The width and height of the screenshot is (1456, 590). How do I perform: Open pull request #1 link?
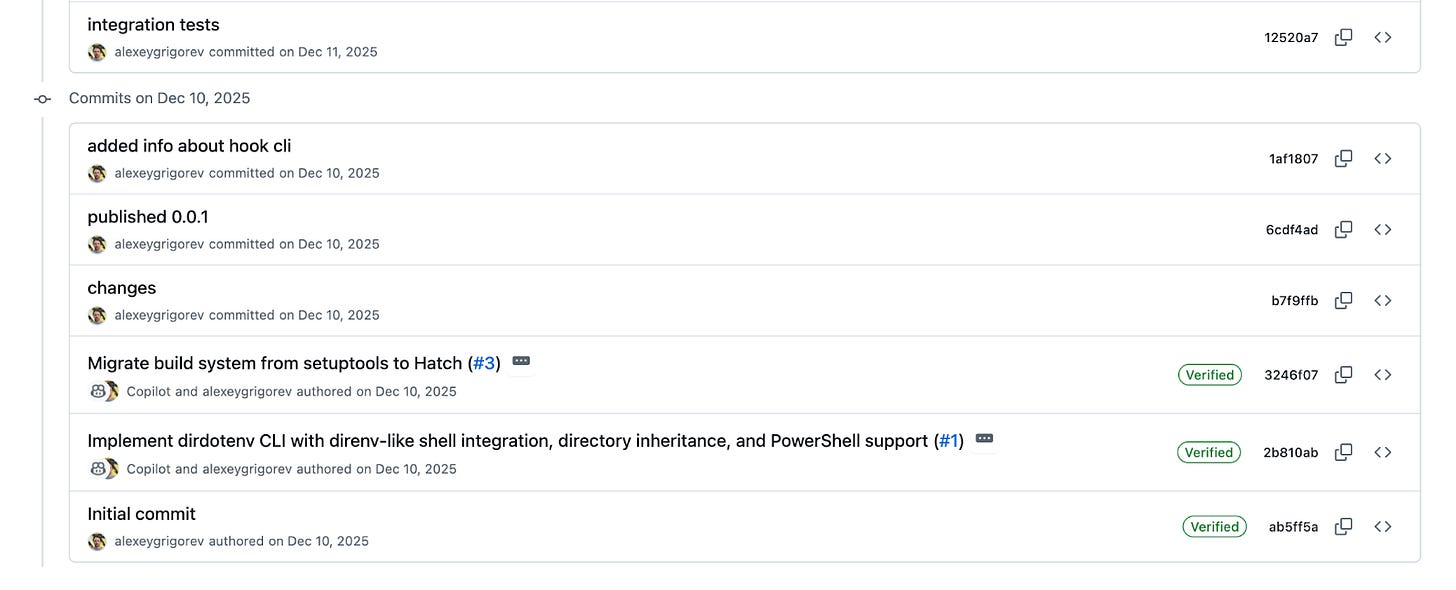pos(948,441)
